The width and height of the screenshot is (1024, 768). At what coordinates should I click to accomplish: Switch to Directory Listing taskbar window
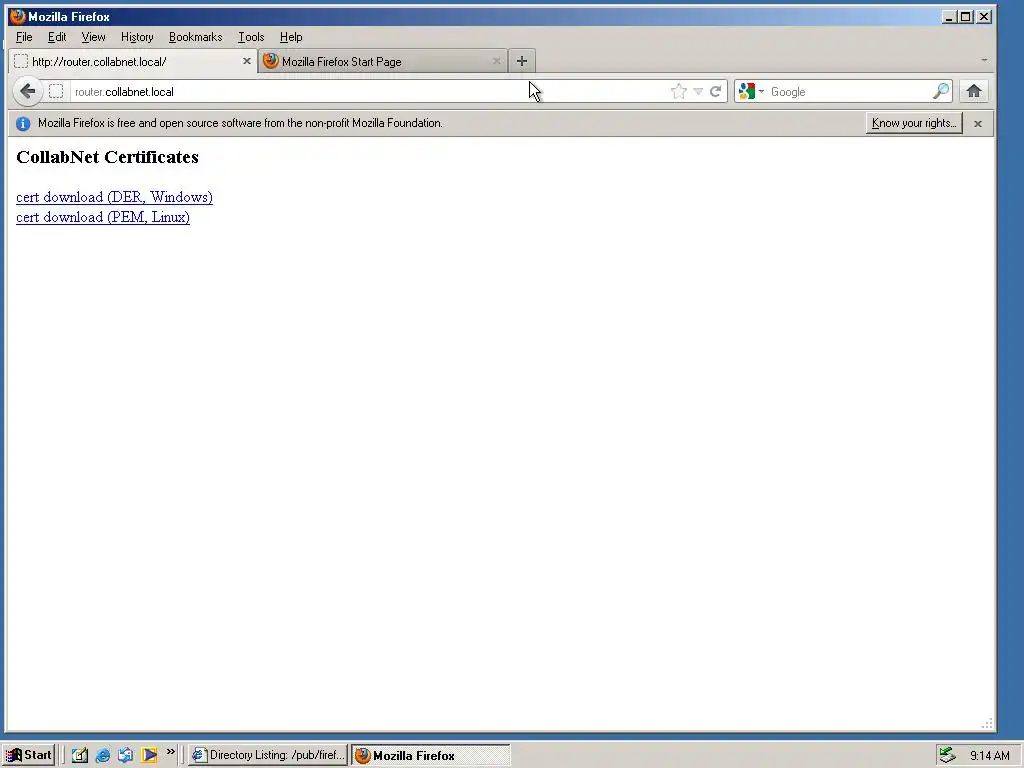point(268,755)
